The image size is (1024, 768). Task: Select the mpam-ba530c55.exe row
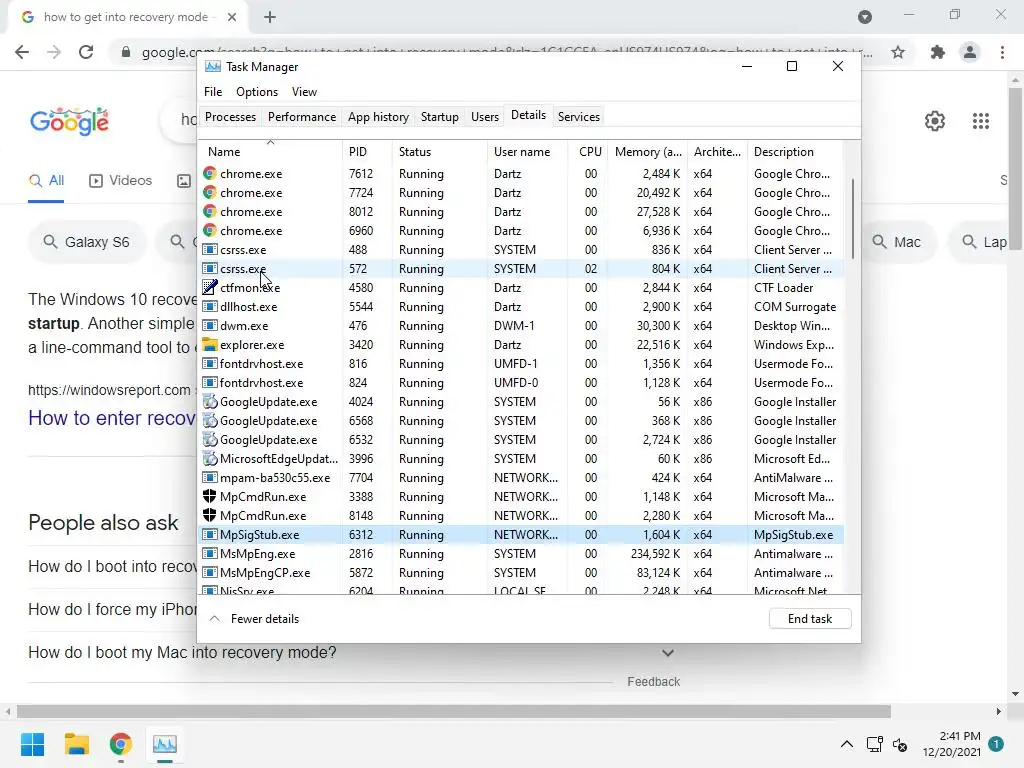[x=520, y=477]
